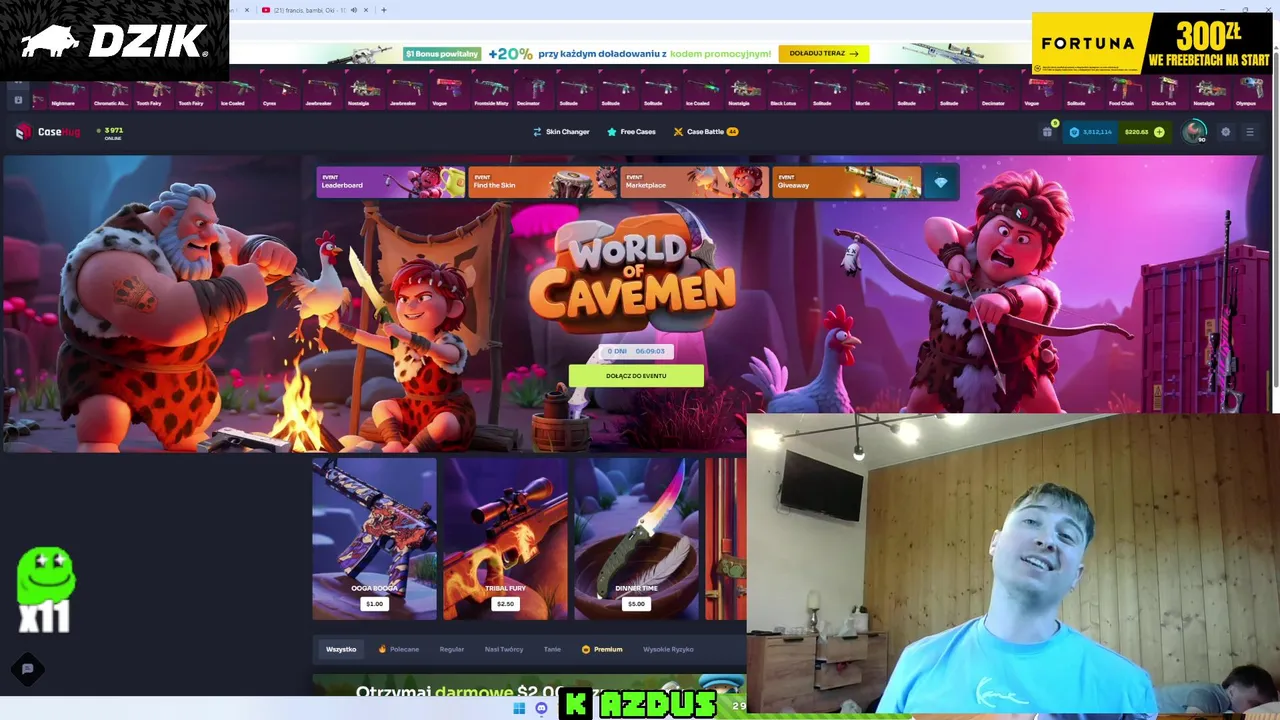Click the event countdown timer 0 DNI

tap(636, 351)
